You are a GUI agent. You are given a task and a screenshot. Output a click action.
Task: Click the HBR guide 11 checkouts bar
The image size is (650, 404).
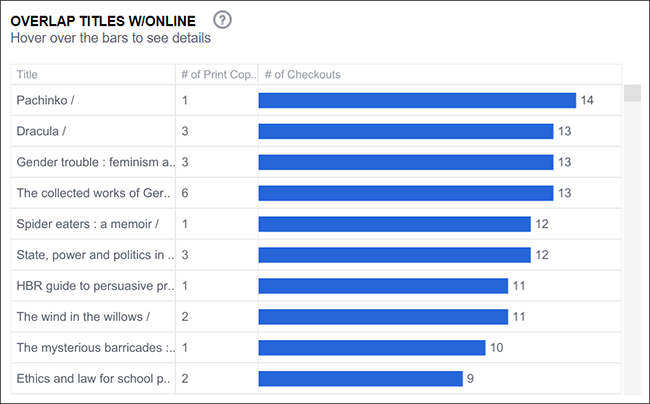point(383,286)
